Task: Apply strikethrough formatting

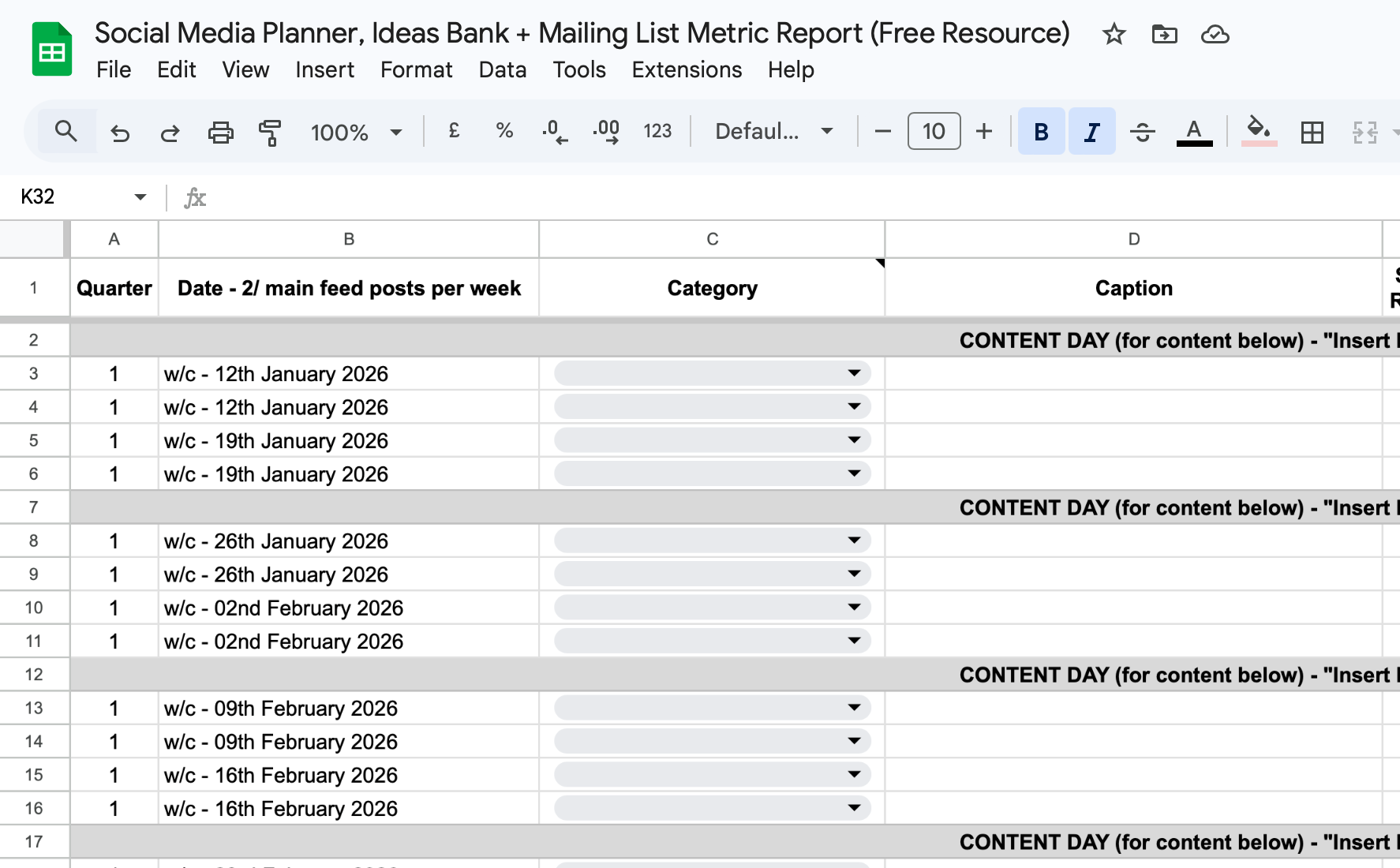Action: [1142, 131]
